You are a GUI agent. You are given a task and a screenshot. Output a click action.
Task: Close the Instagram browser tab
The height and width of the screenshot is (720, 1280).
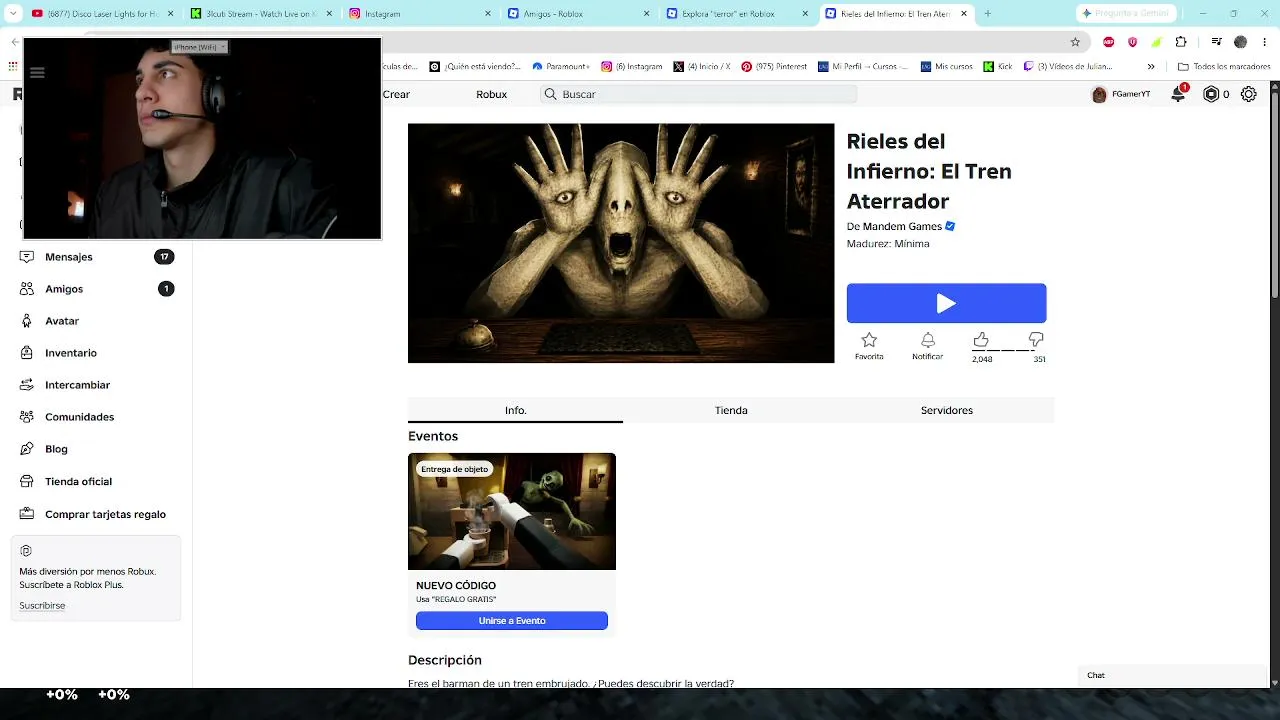488,14
